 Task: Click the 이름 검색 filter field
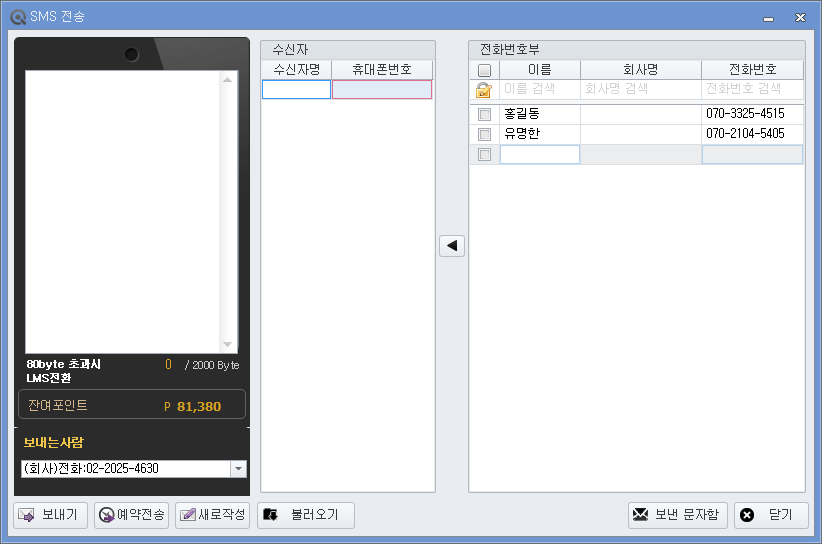(x=540, y=90)
